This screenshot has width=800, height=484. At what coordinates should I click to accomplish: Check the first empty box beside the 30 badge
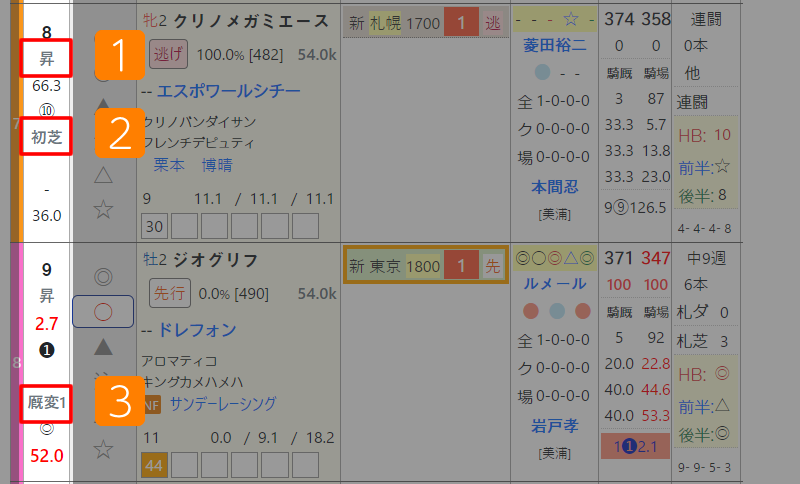(185, 225)
